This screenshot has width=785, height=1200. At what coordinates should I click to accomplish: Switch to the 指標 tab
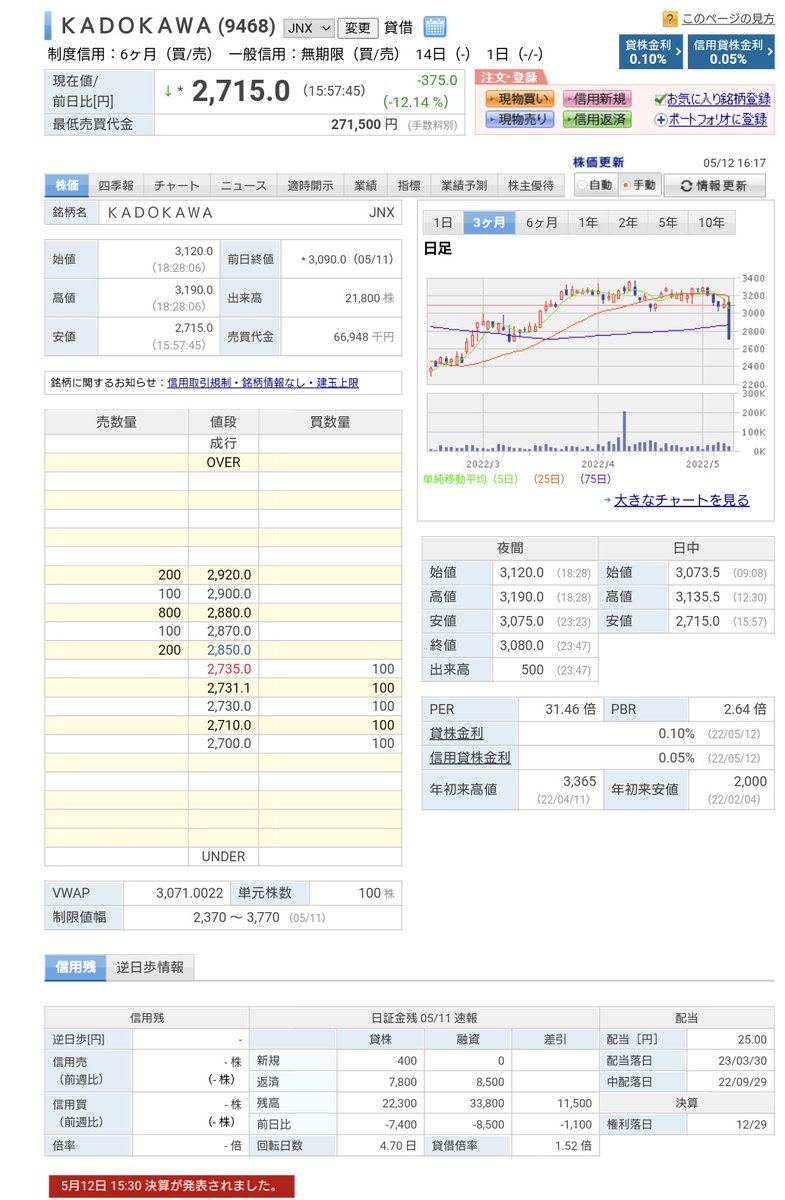(x=409, y=185)
